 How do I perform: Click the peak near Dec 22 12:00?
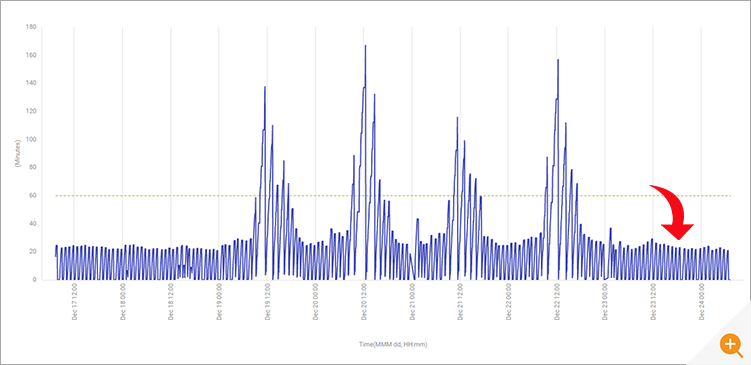[x=558, y=60]
